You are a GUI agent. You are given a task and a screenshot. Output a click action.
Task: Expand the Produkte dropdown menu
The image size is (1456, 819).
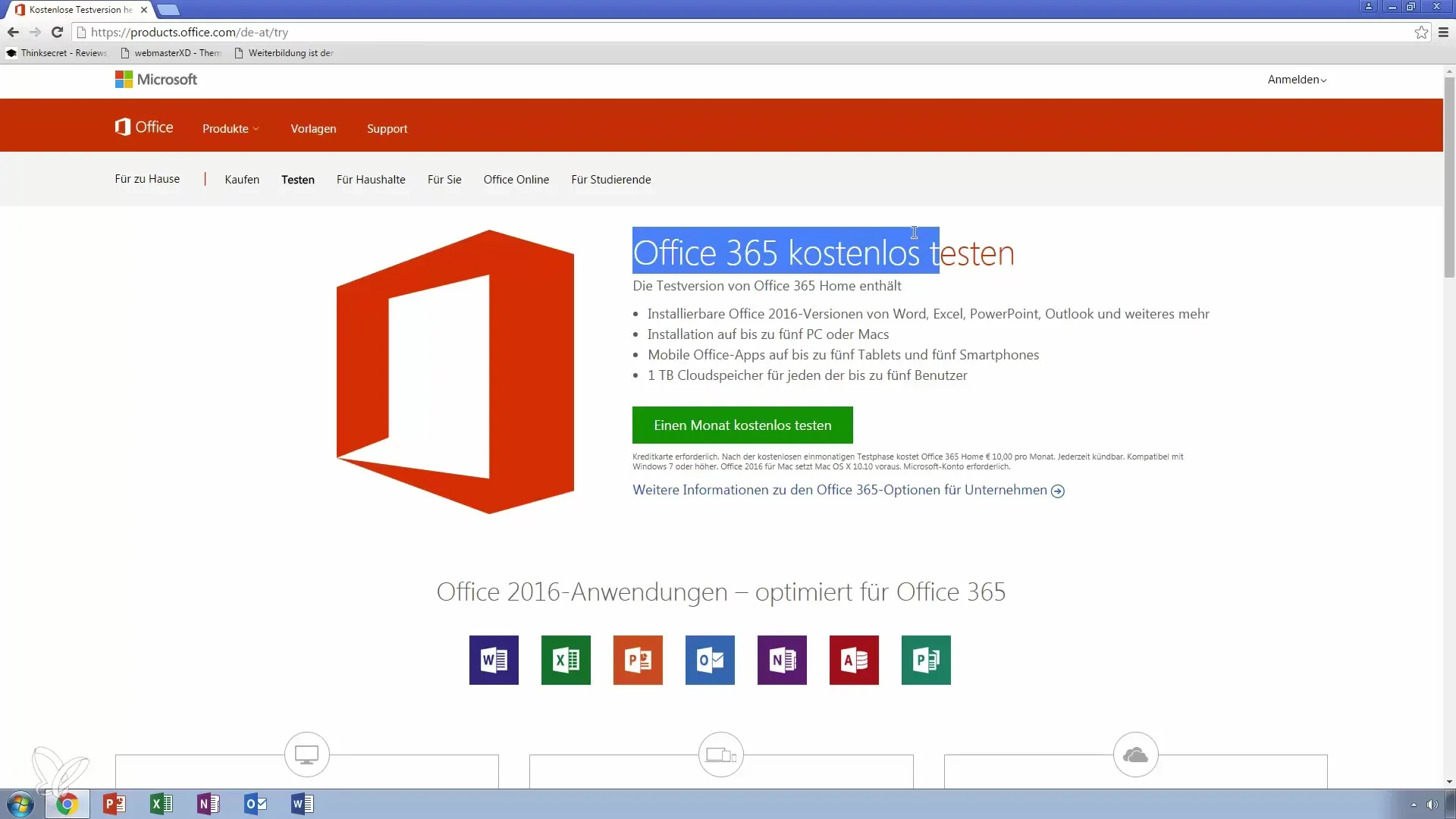231,128
